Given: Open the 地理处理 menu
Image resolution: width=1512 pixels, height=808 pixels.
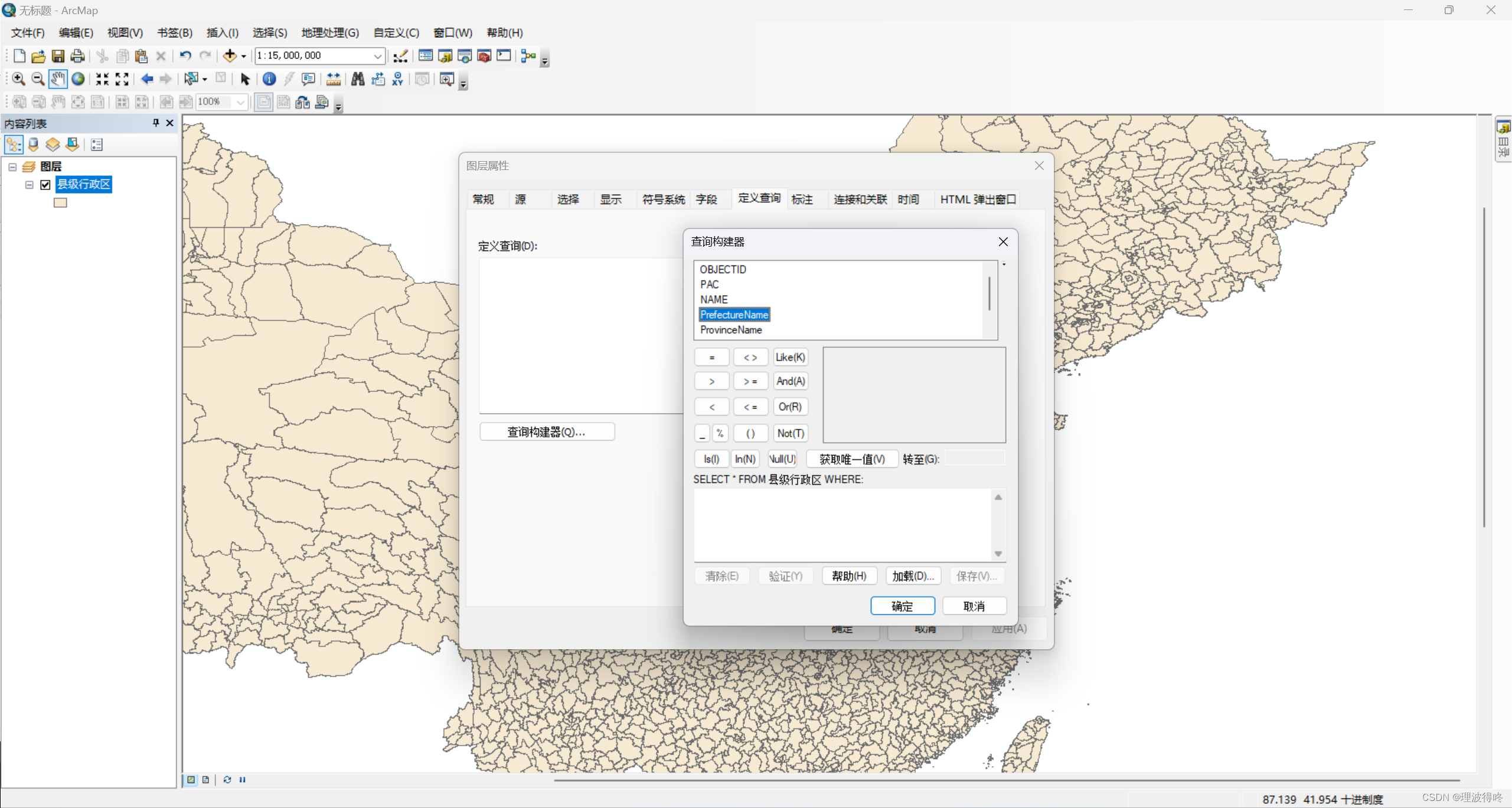Looking at the screenshot, I should pyautogui.click(x=330, y=32).
